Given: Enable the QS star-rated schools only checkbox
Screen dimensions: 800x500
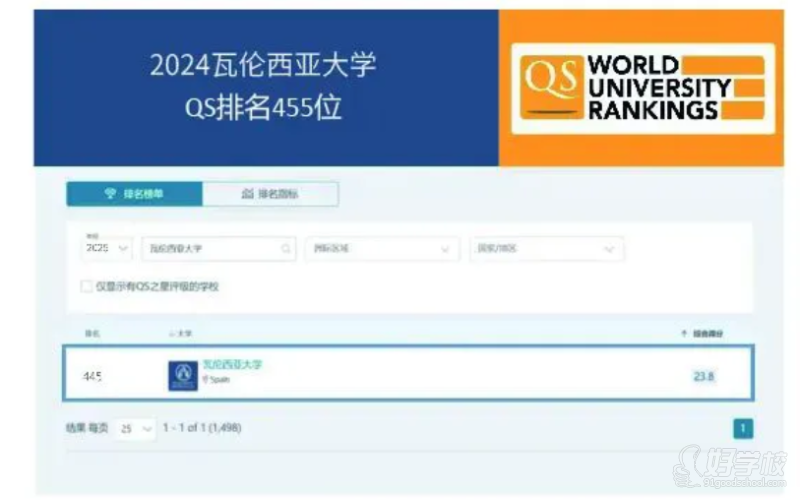Looking at the screenshot, I should click(87, 287).
